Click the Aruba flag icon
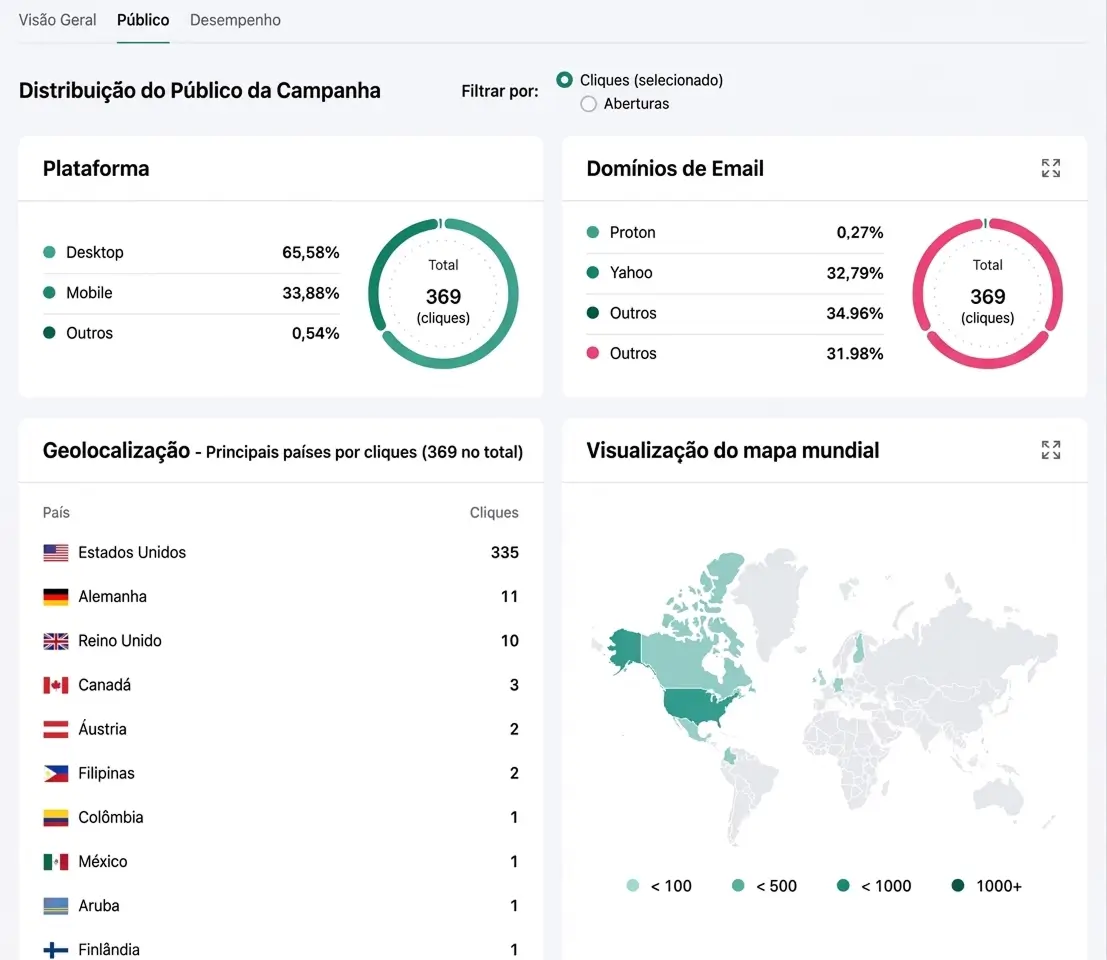 point(56,906)
